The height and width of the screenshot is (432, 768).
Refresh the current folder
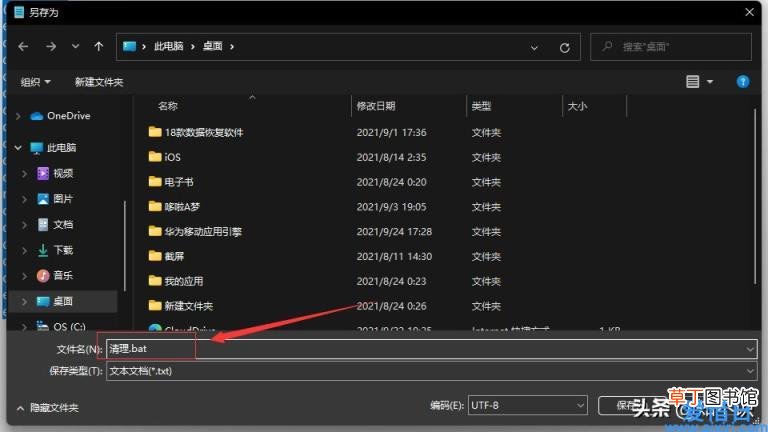(x=565, y=48)
